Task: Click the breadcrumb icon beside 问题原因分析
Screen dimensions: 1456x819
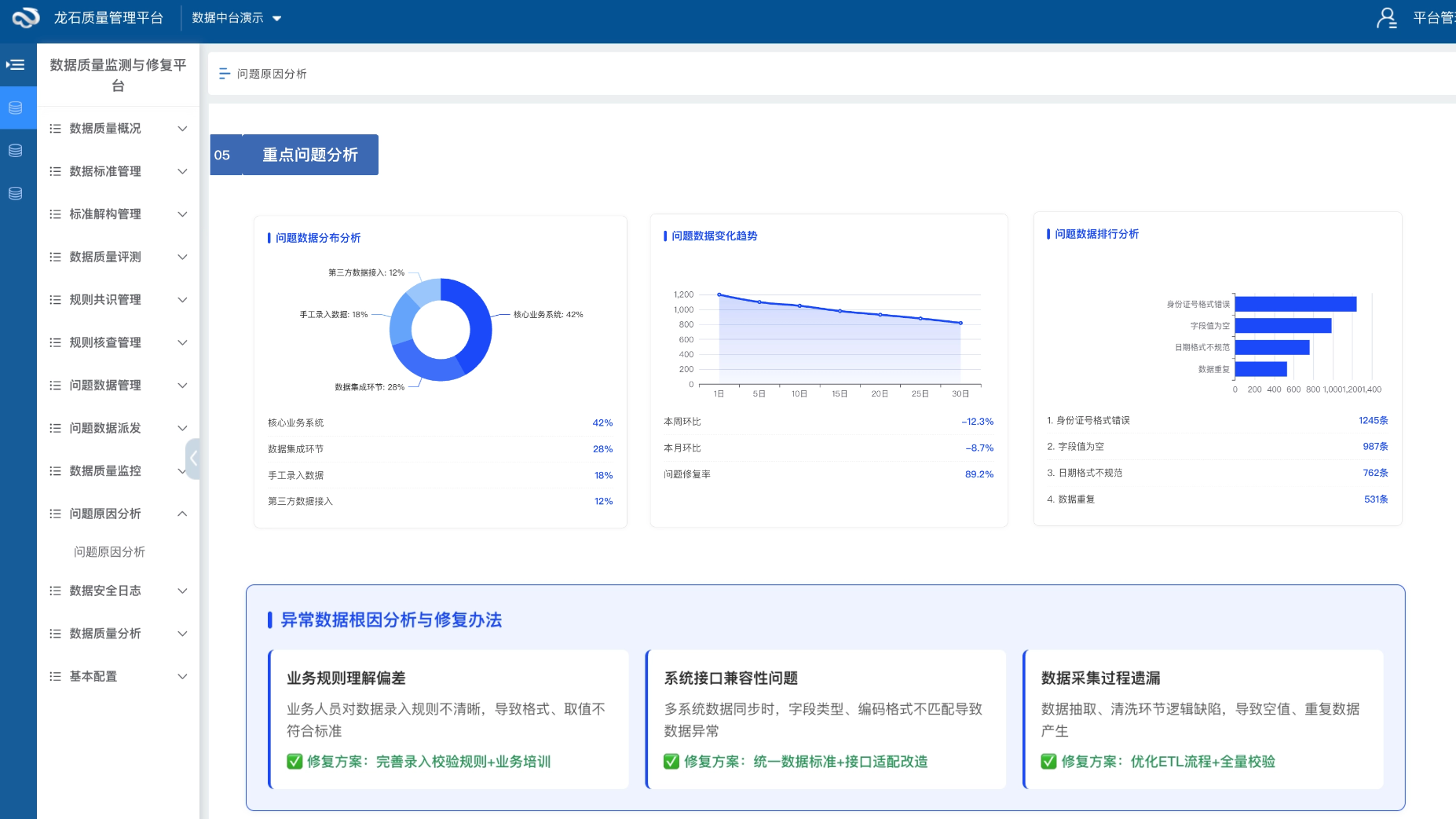Action: click(x=224, y=74)
